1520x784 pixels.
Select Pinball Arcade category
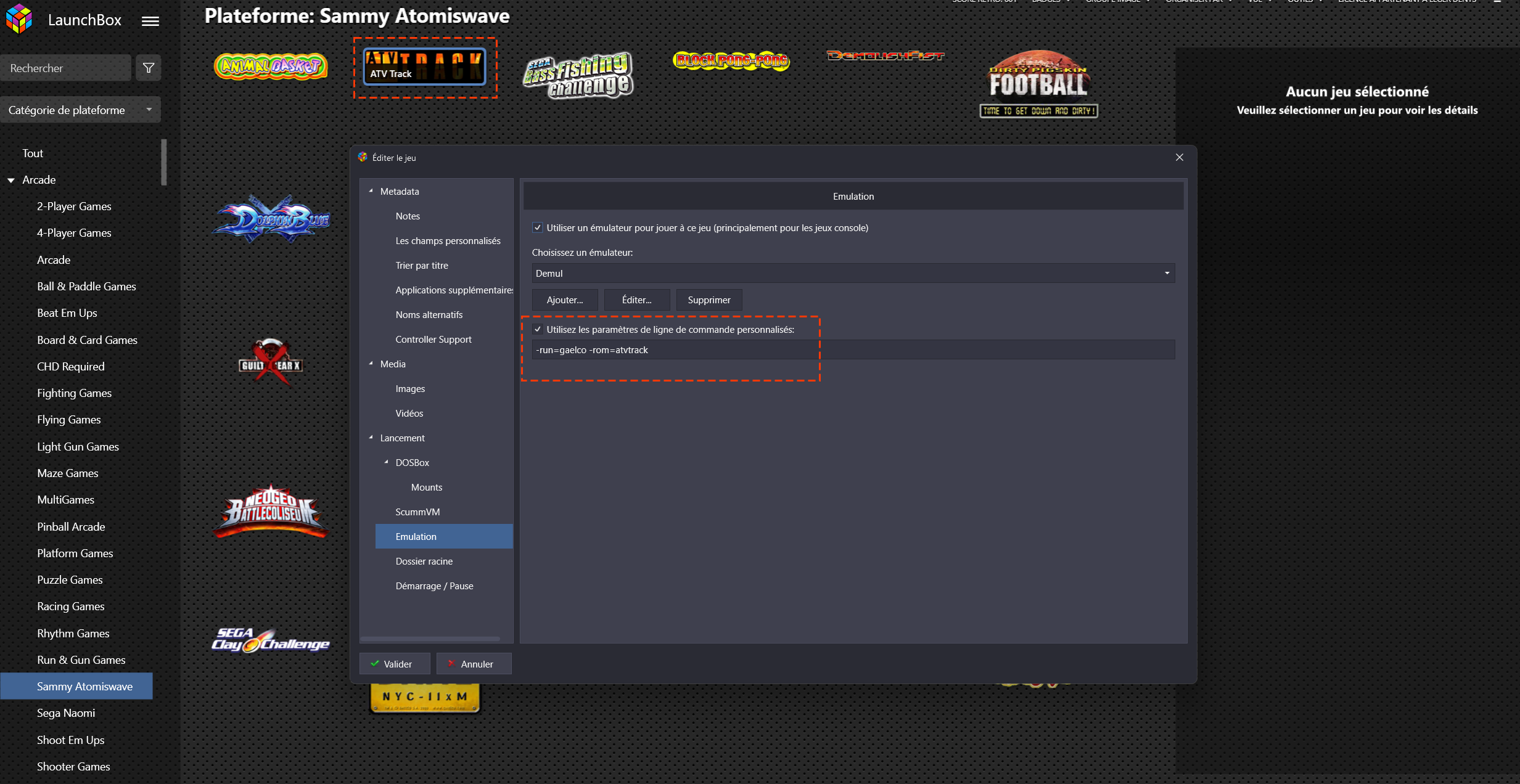point(71,527)
